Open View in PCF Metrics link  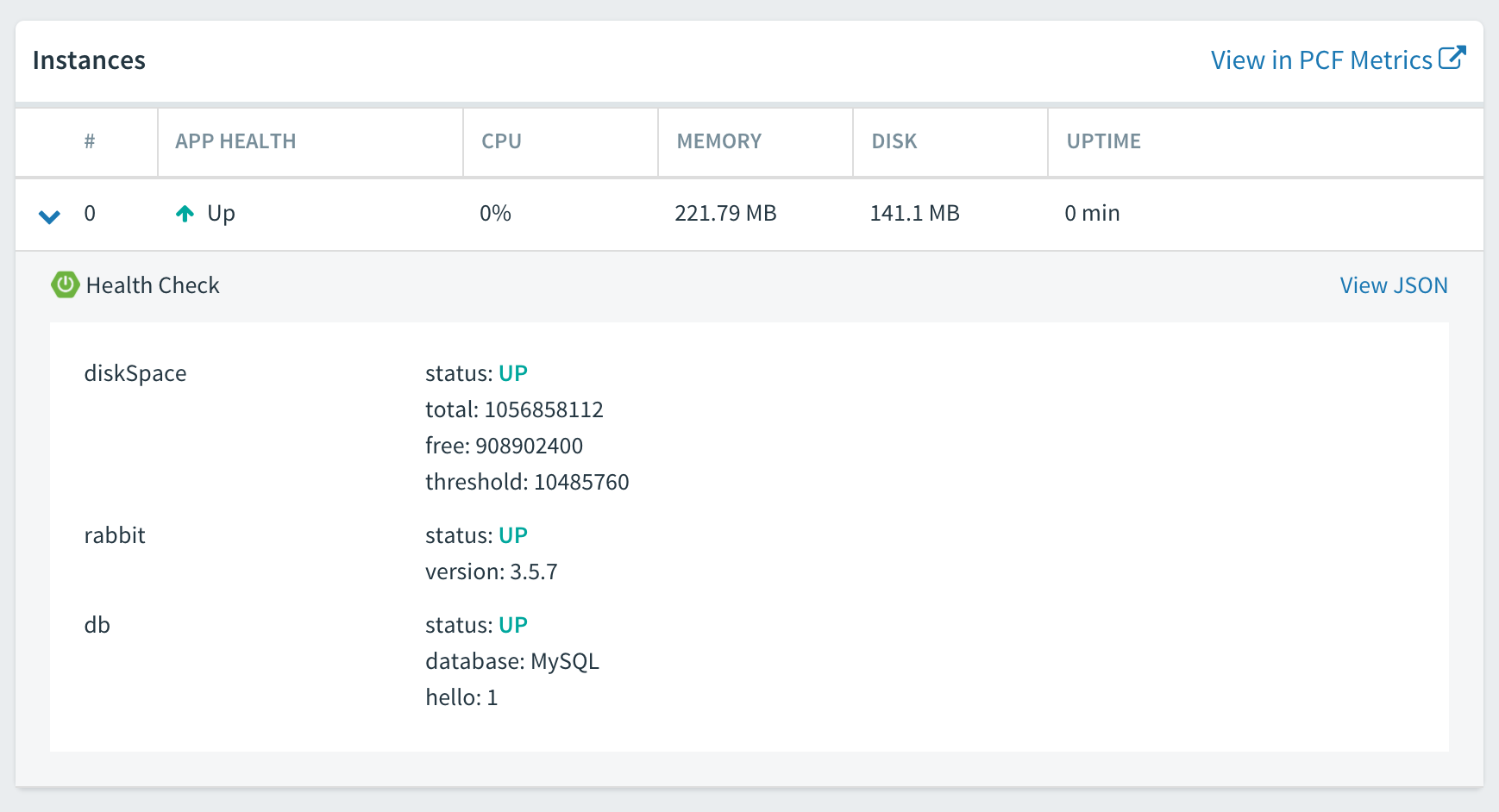click(x=1320, y=60)
